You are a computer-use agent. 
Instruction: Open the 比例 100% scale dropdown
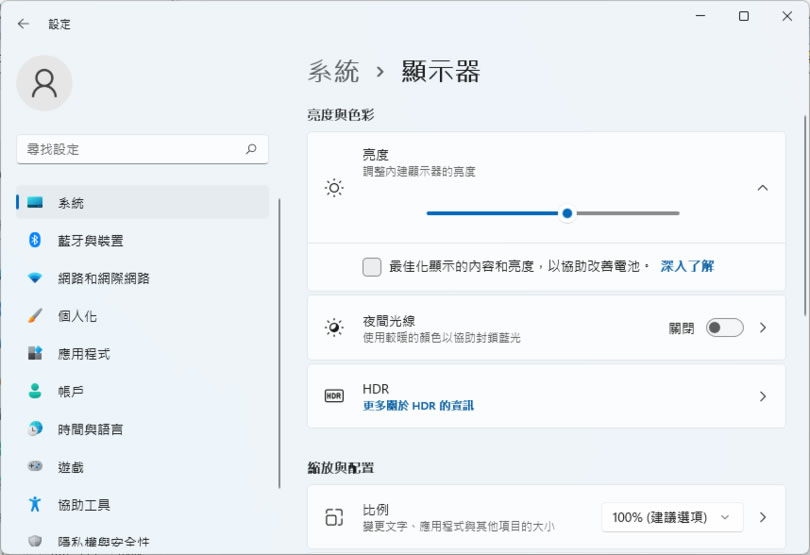click(x=672, y=517)
